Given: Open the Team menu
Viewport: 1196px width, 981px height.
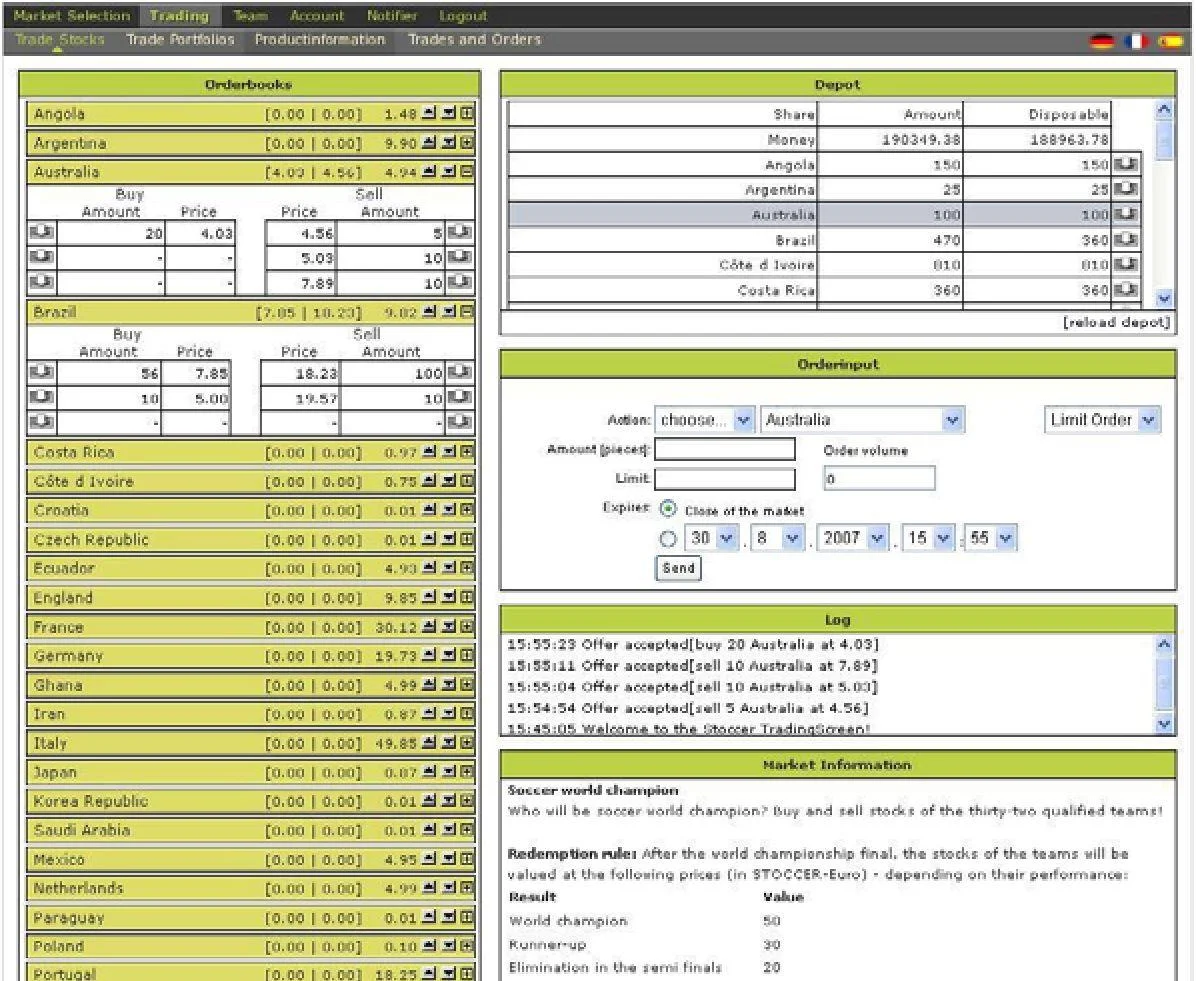Looking at the screenshot, I should (x=250, y=15).
